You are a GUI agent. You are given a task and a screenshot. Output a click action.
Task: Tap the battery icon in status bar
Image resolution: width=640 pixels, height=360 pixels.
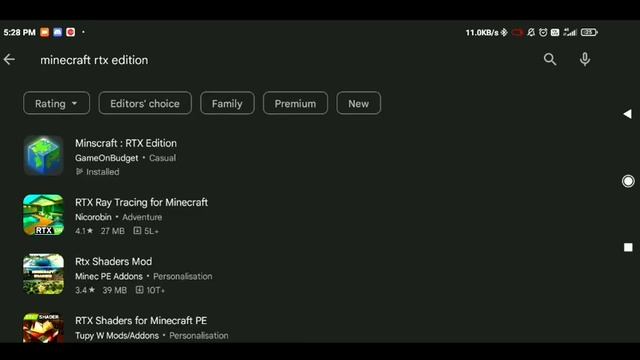click(589, 32)
